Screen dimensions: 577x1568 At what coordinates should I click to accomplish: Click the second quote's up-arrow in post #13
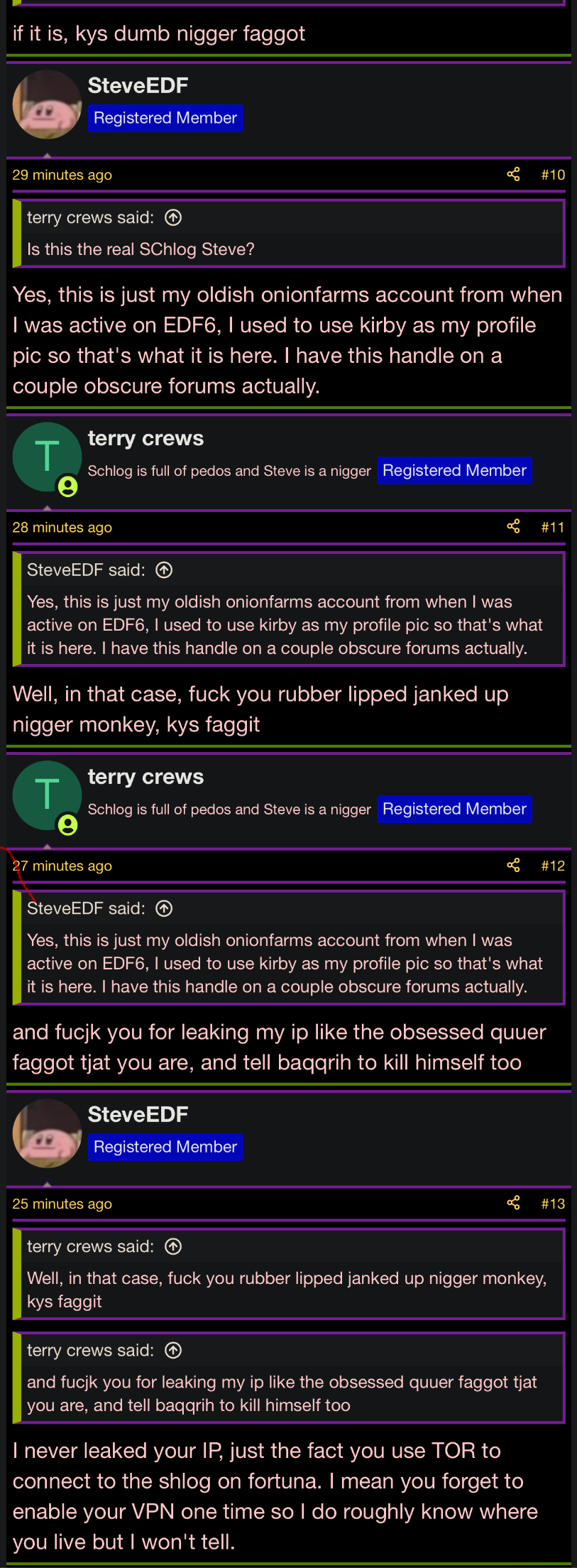coord(173,1351)
